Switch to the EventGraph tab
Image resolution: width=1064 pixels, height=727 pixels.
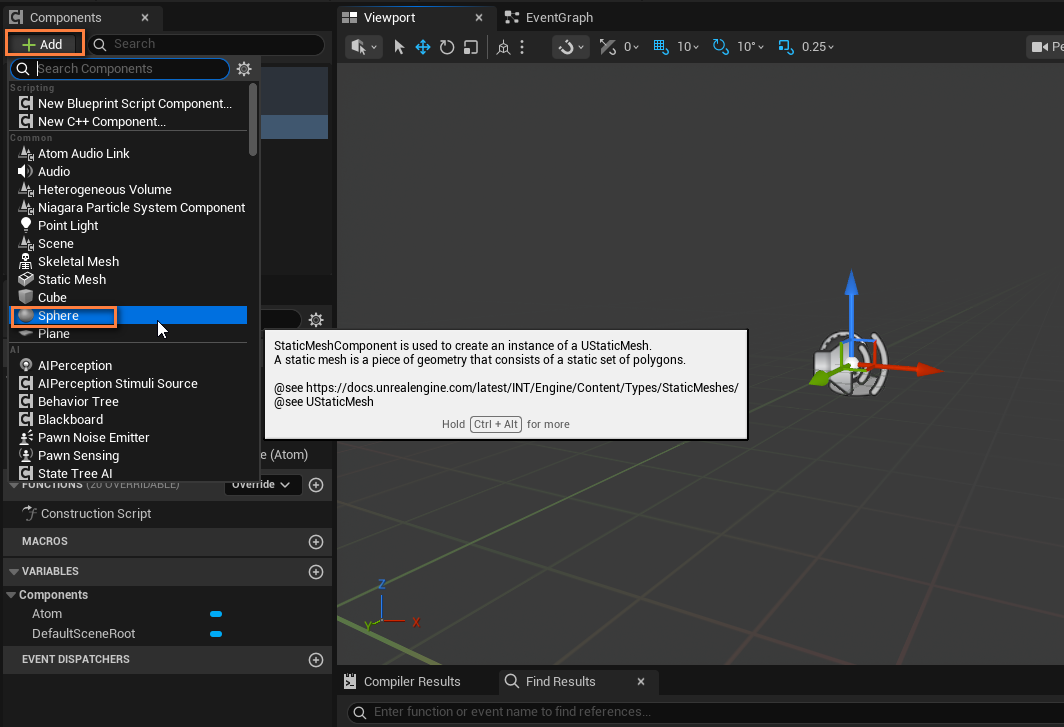coord(550,18)
